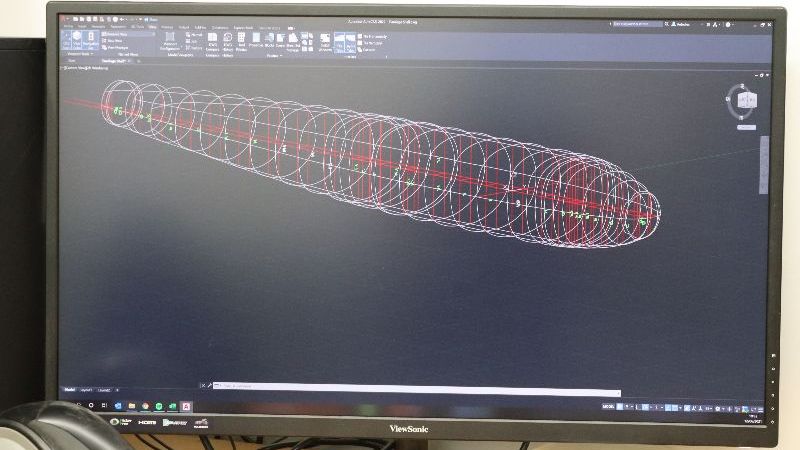Click the user sign-in account icon

(x=681, y=24)
